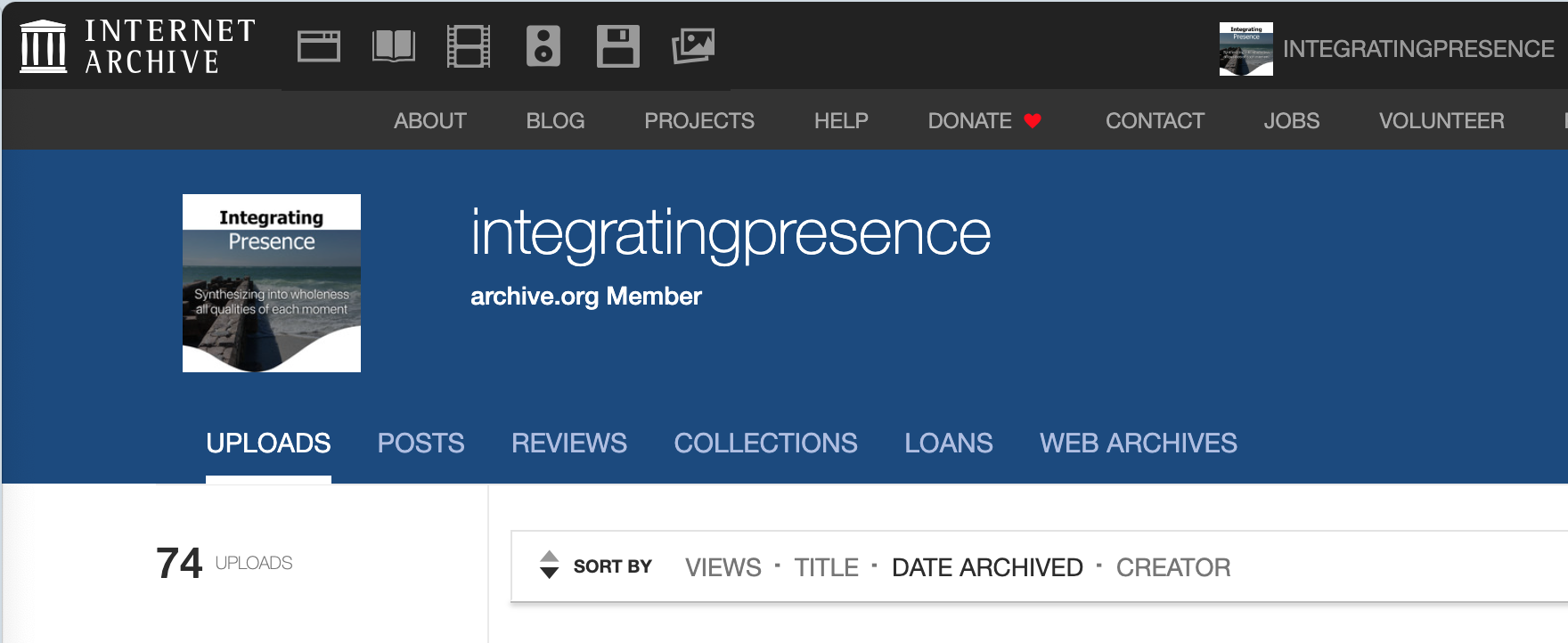1568x643 pixels.
Task: Sort uploads by Date Archived
Action: [x=987, y=567]
